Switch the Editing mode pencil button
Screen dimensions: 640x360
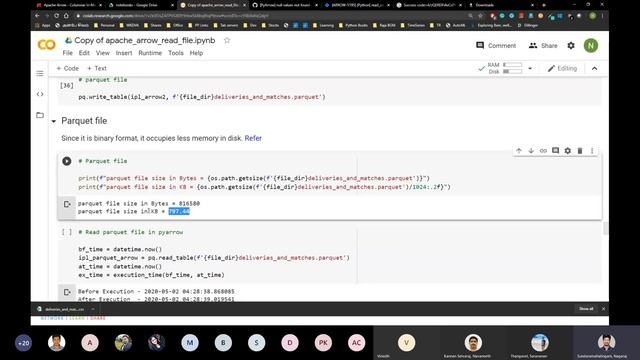pyautogui.click(x=562, y=68)
